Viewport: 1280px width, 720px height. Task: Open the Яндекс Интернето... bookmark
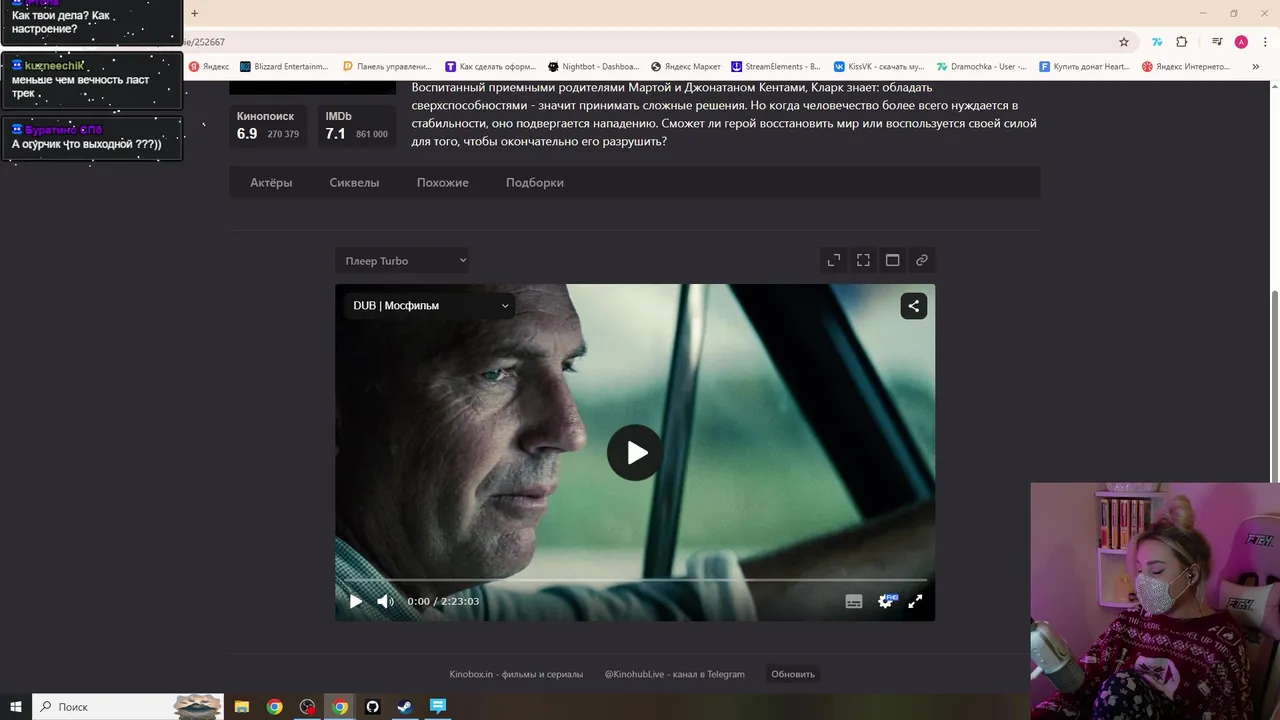pos(1187,67)
